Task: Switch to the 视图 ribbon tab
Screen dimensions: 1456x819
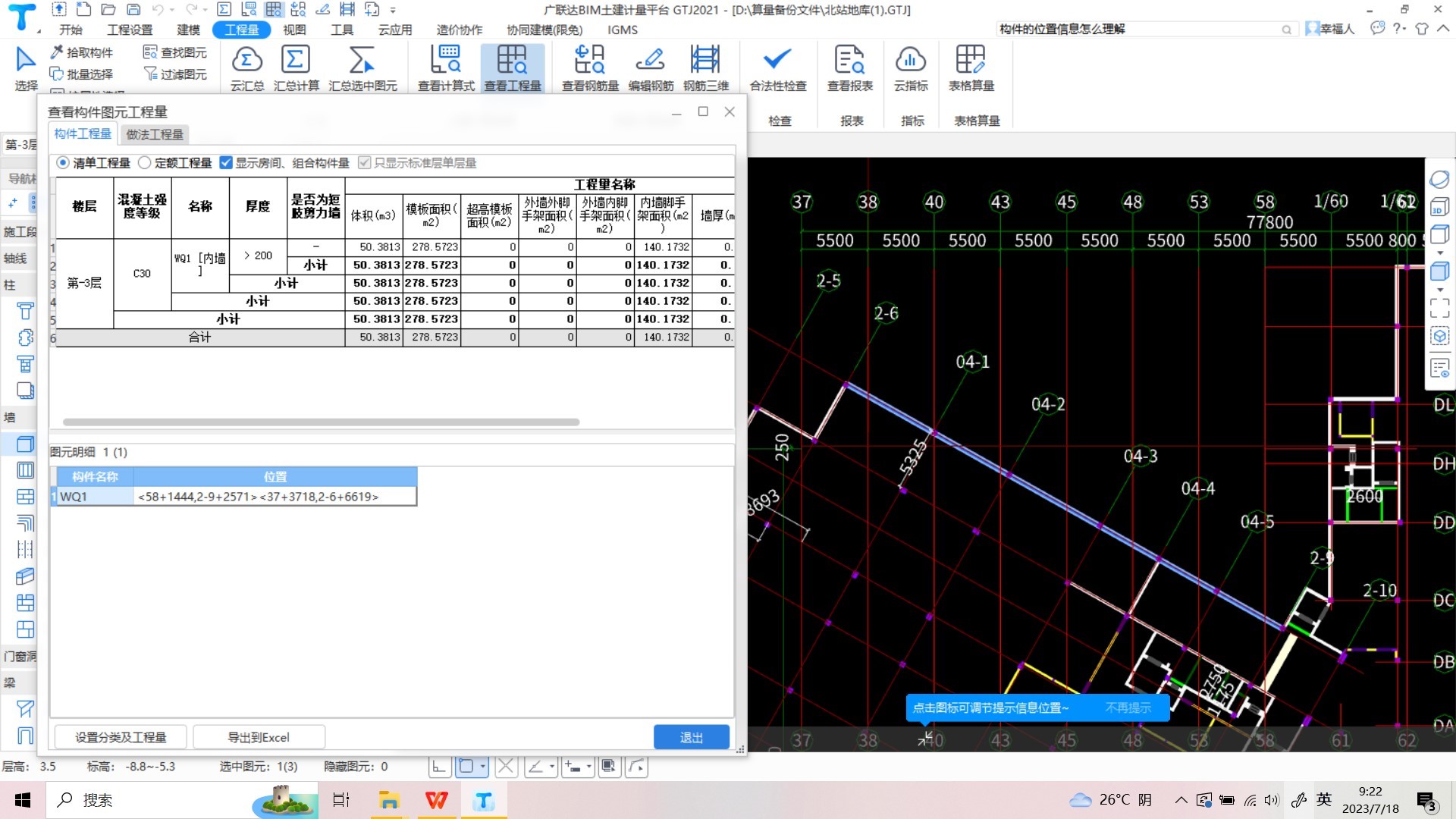Action: click(x=294, y=30)
